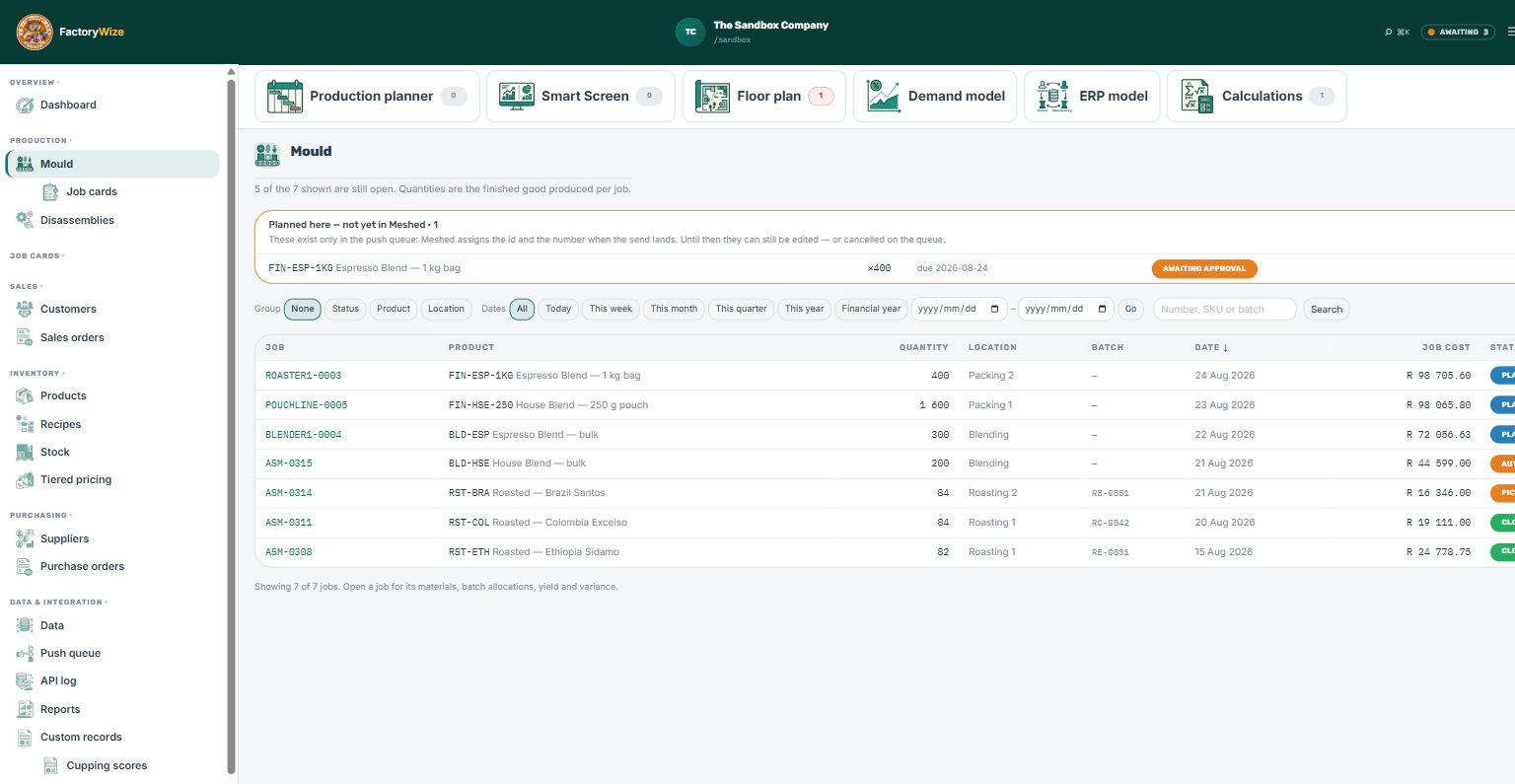Image resolution: width=1515 pixels, height=784 pixels.
Task: Click the ERP model icon
Action: [1054, 96]
